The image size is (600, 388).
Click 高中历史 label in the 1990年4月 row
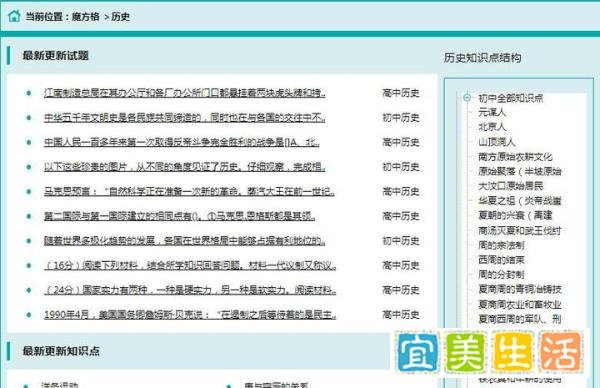[x=401, y=315]
